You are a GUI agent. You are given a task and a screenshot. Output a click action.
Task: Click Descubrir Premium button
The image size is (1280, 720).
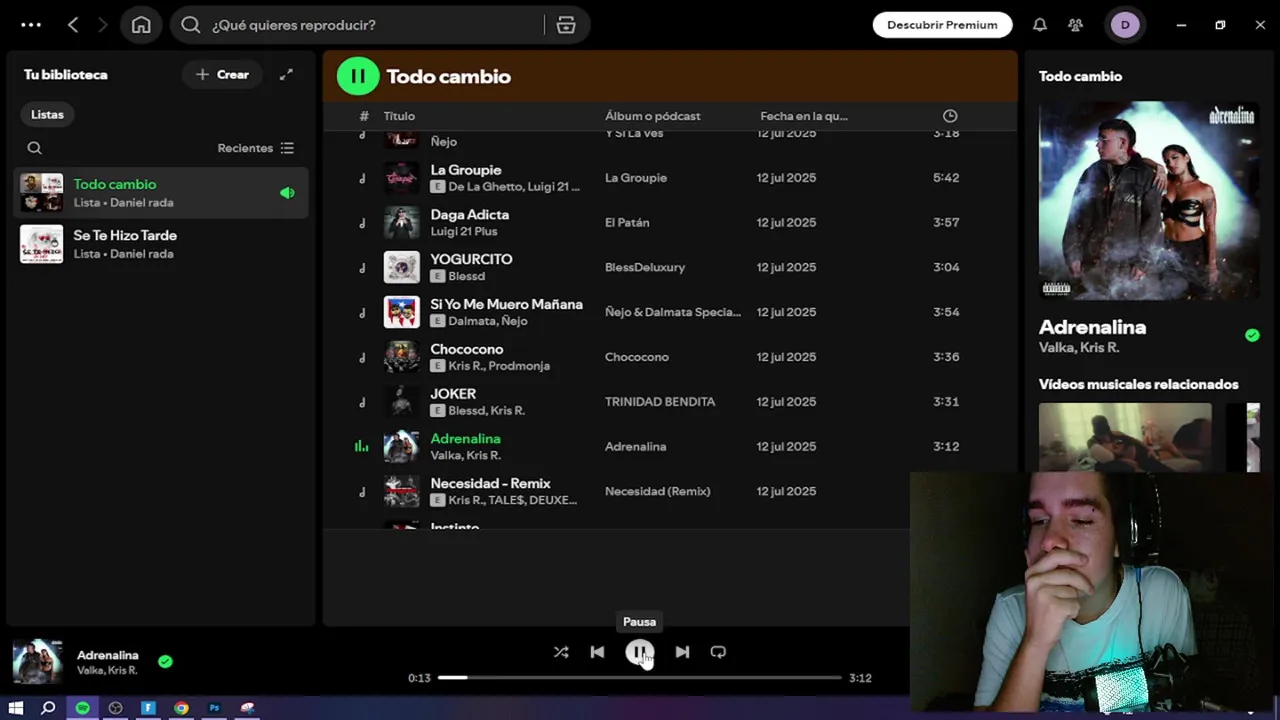click(942, 25)
